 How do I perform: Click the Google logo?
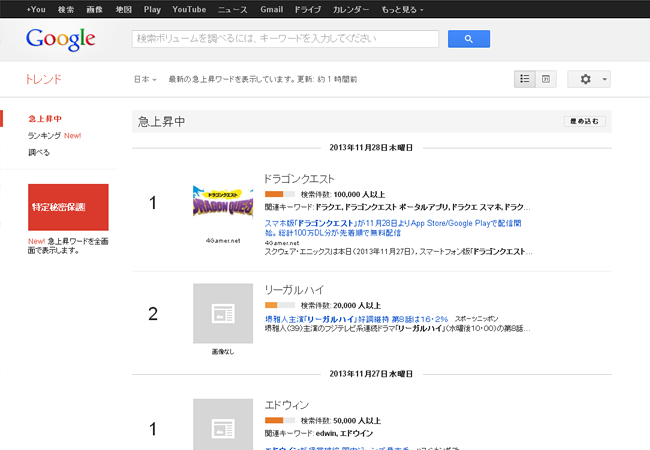pos(61,40)
